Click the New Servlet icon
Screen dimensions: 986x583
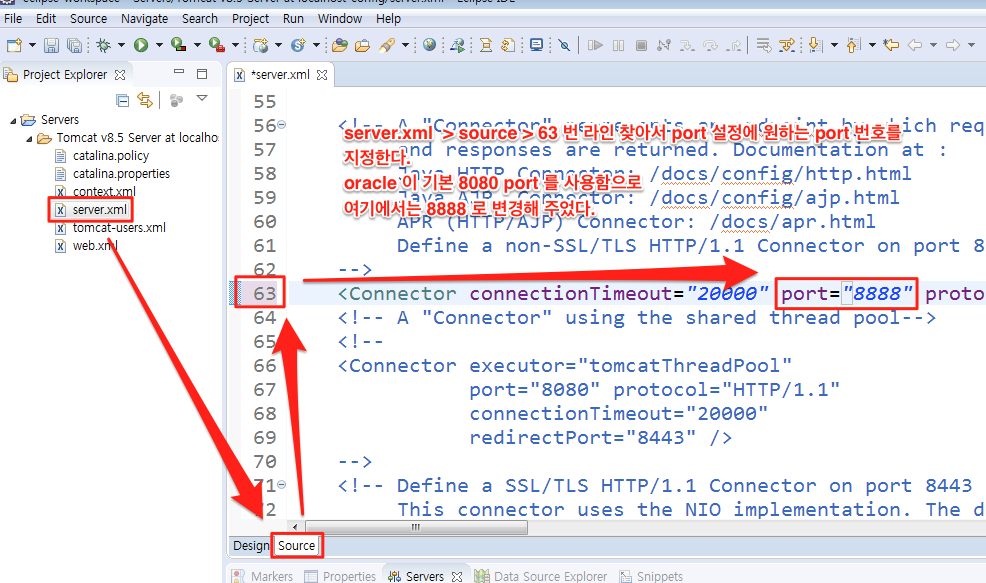point(298,45)
